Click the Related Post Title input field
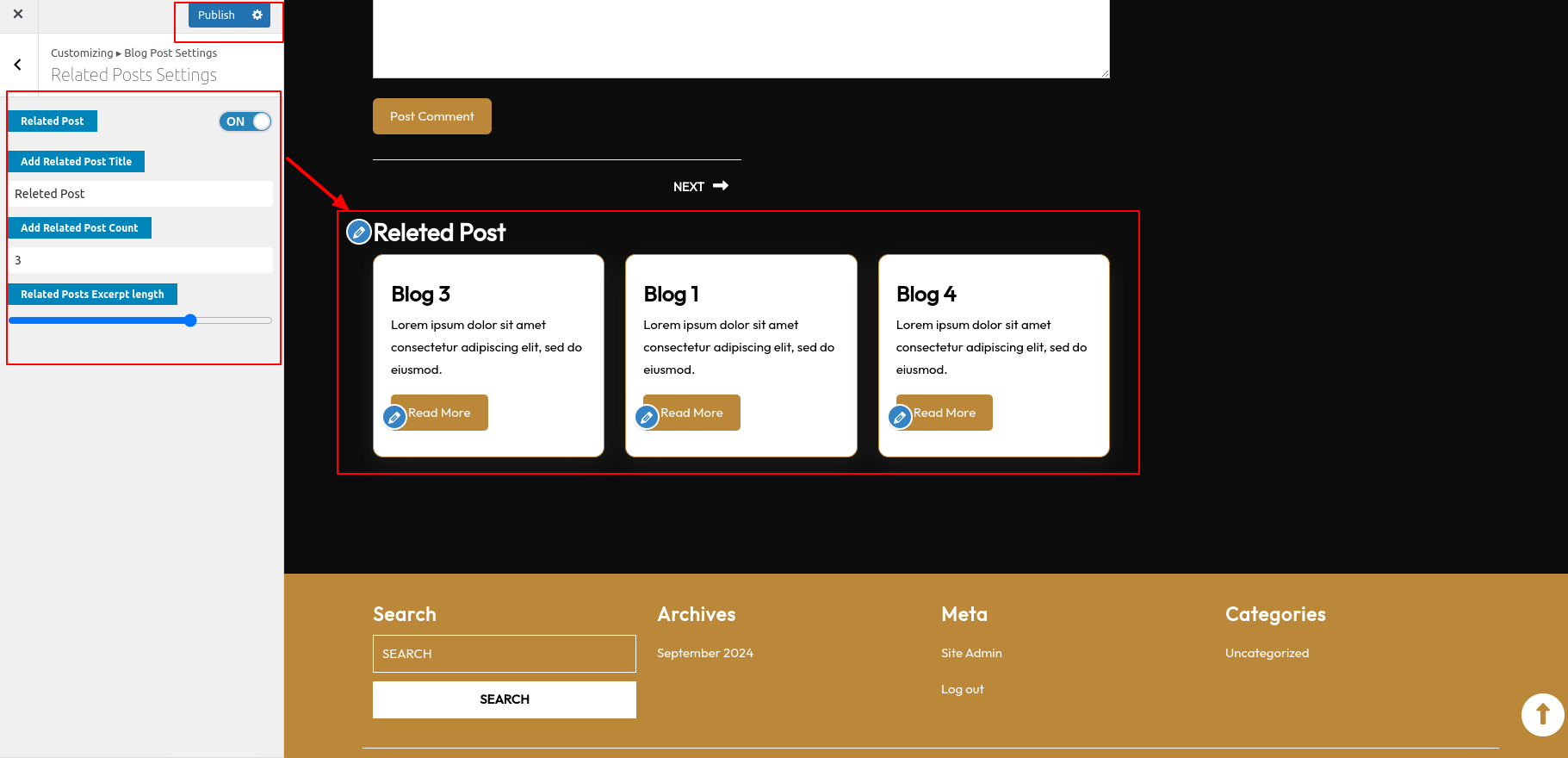1568x758 pixels. pos(140,194)
